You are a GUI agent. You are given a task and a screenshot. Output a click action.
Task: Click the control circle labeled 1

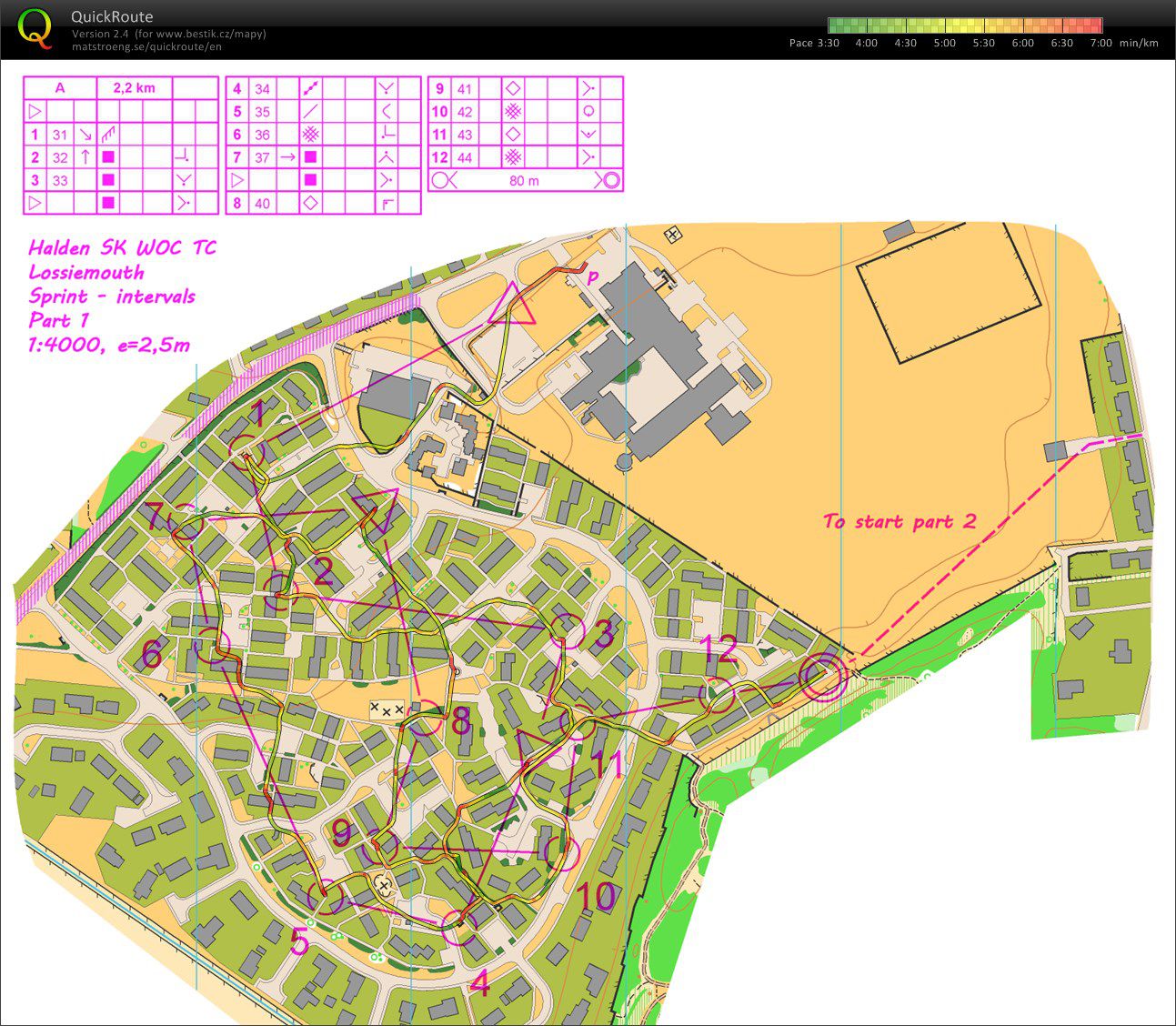[x=246, y=450]
